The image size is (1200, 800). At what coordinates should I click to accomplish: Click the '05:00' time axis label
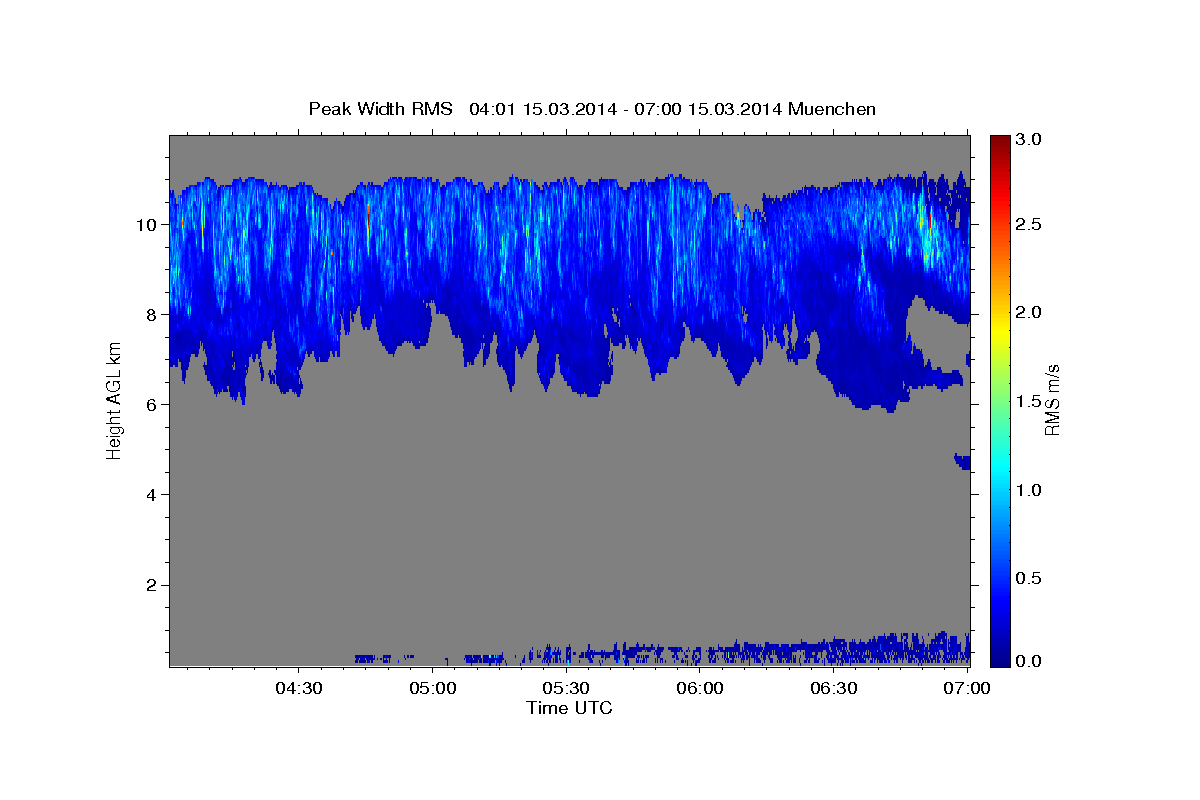click(x=432, y=688)
